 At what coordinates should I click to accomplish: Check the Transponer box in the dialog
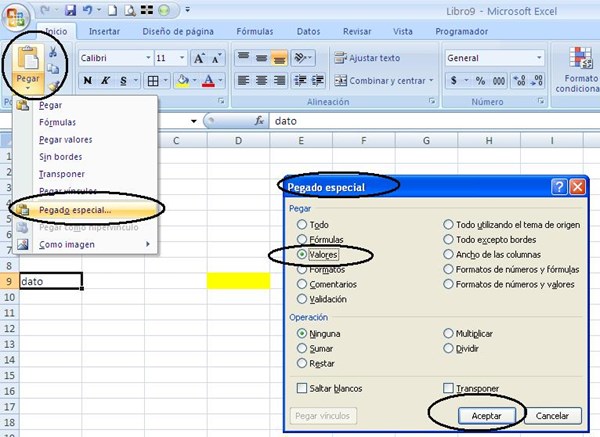448,388
